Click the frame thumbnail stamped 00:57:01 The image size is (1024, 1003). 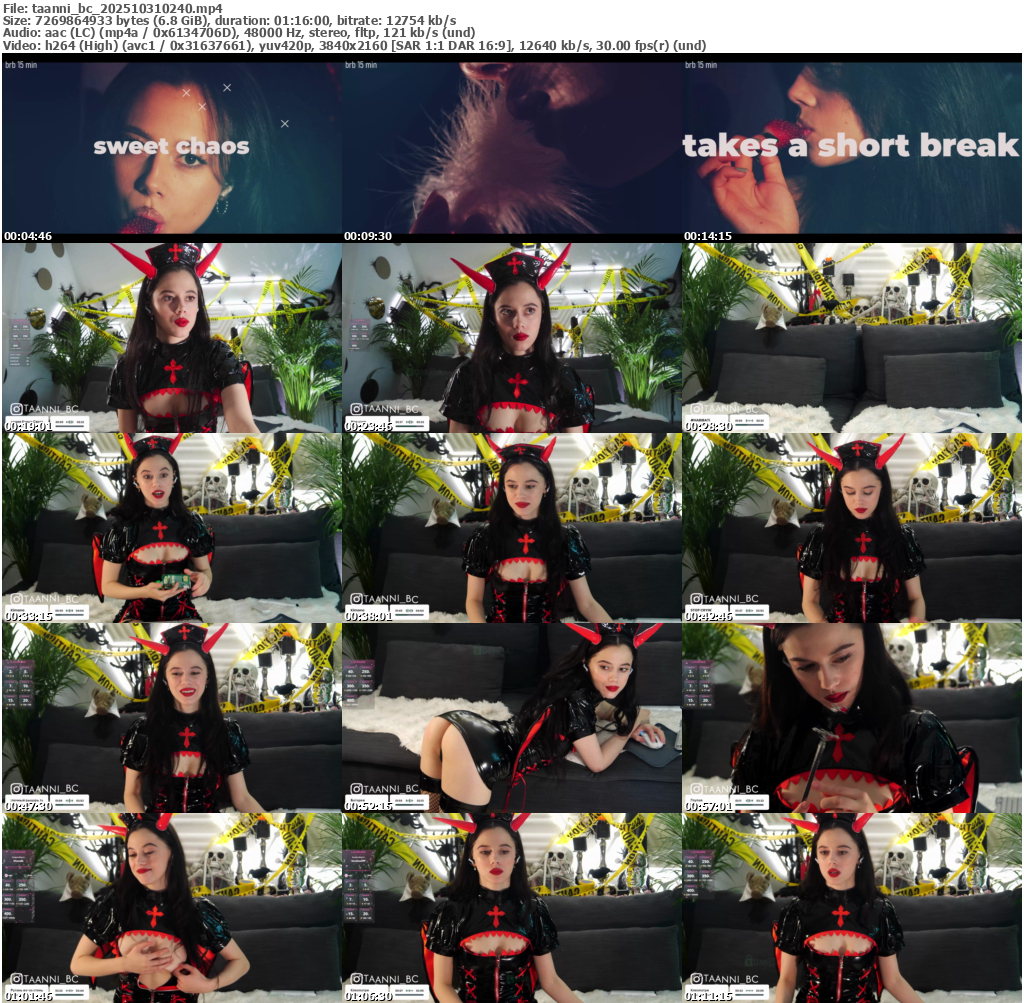click(x=852, y=718)
